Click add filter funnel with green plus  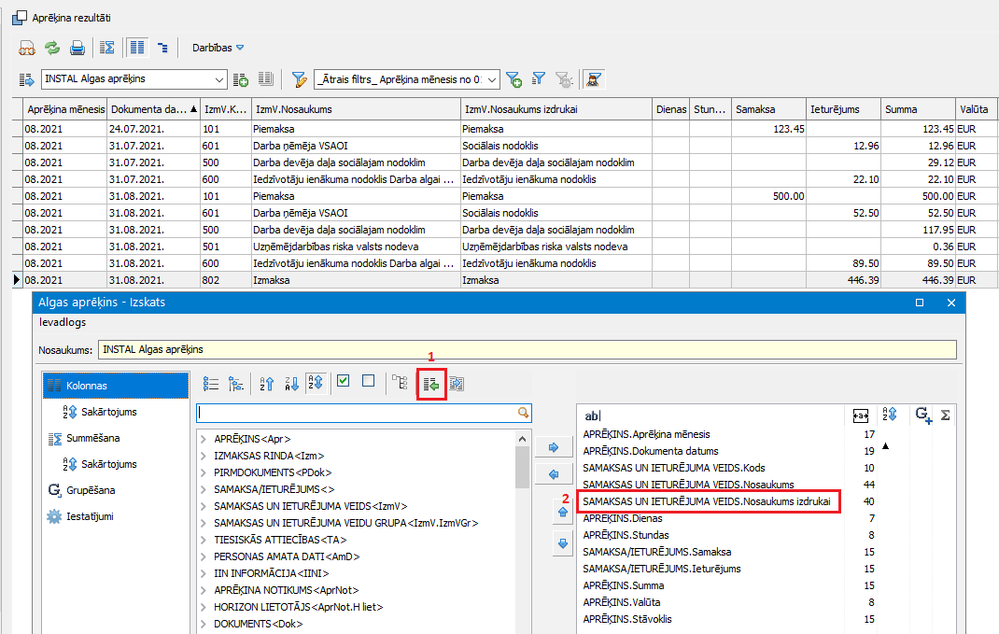(x=514, y=80)
